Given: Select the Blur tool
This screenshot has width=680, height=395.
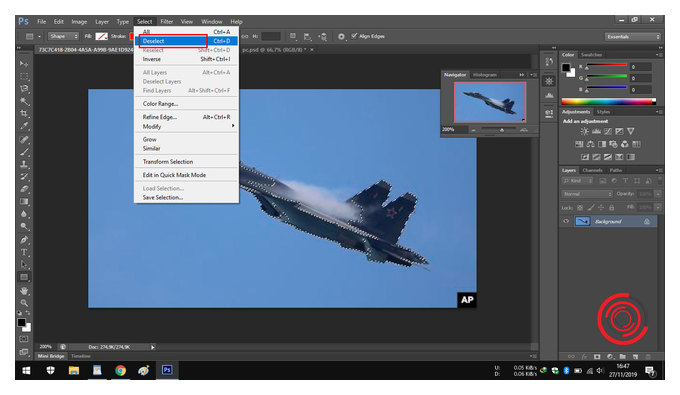Looking at the screenshot, I should coord(24,214).
